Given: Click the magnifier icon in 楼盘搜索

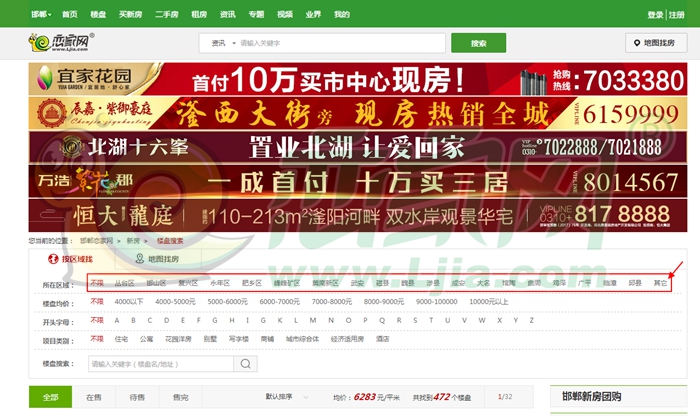Looking at the screenshot, I should pyautogui.click(x=246, y=364).
